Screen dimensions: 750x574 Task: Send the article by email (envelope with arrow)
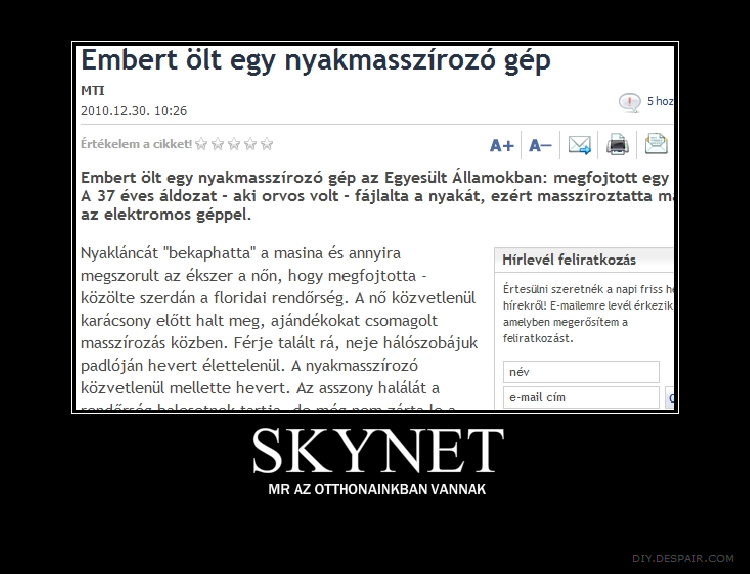click(x=579, y=144)
